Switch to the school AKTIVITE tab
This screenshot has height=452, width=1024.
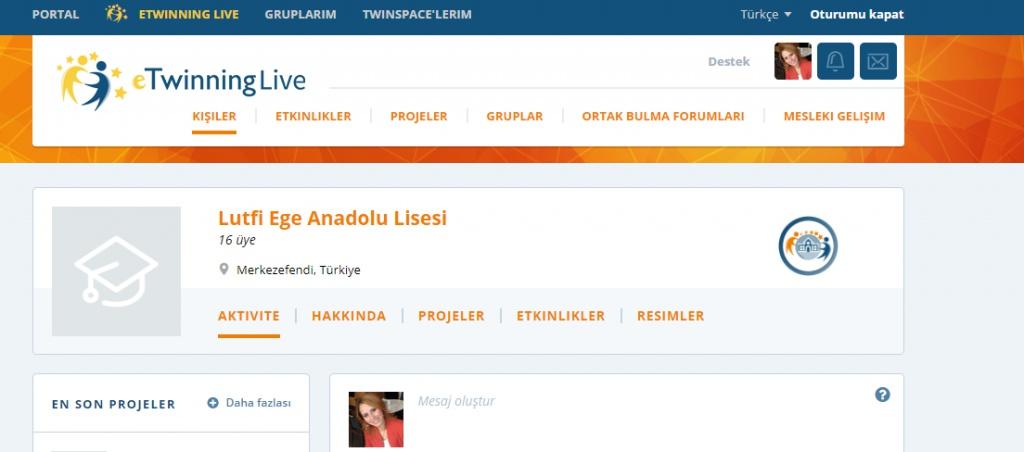[x=249, y=316]
